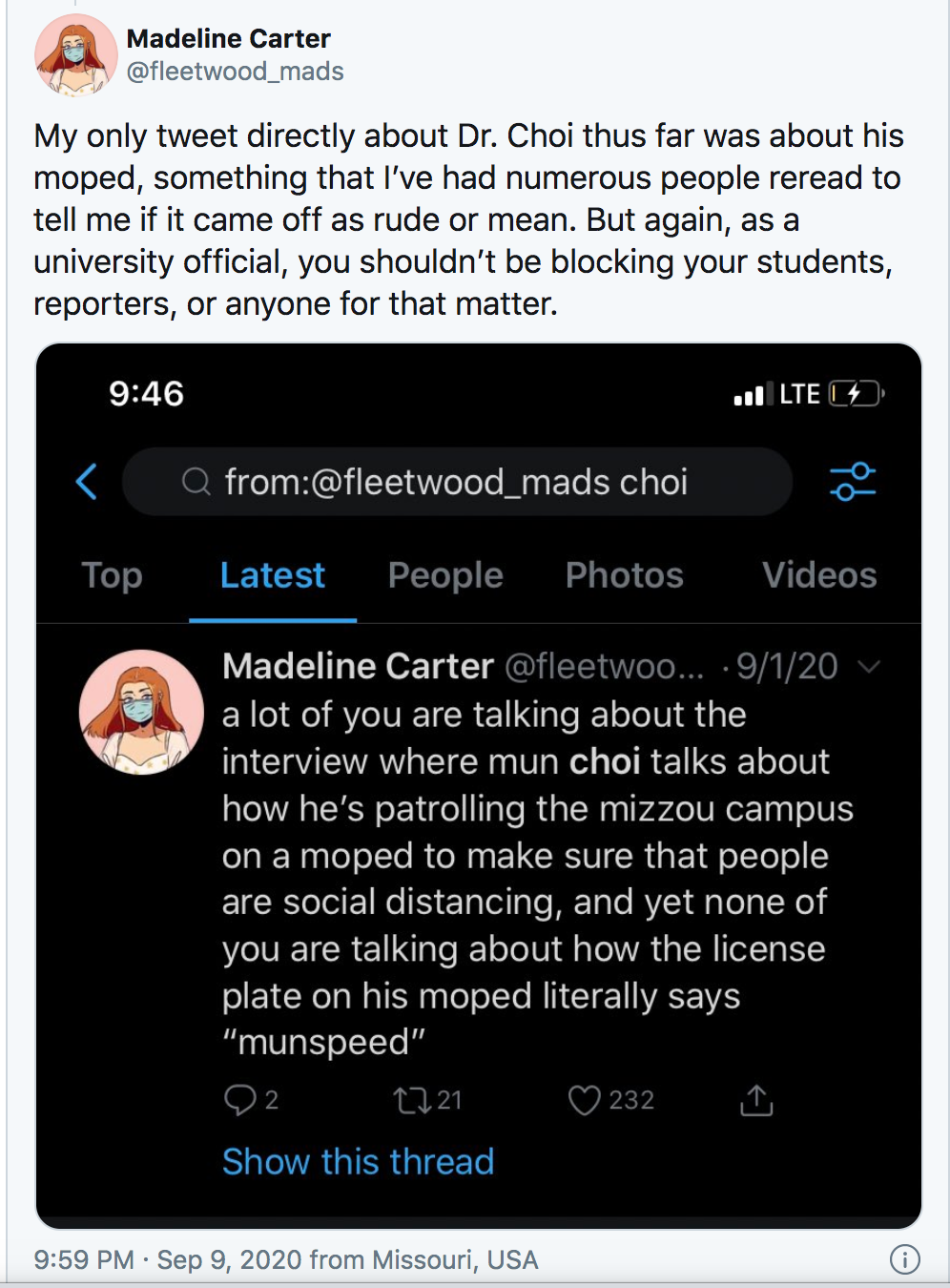Open Madeline Carter's top profile avatar

[x=75, y=55]
